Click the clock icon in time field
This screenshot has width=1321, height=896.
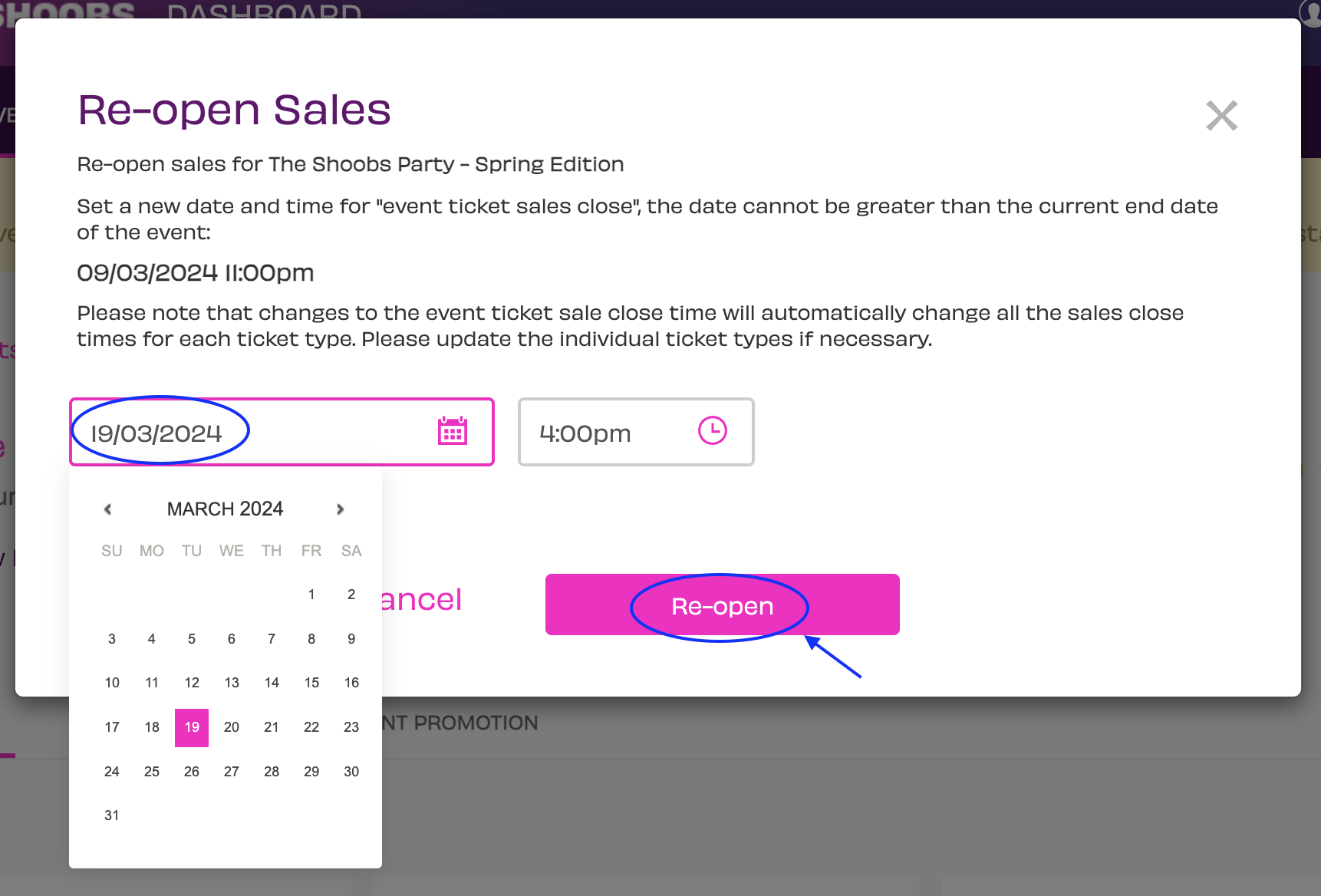713,430
